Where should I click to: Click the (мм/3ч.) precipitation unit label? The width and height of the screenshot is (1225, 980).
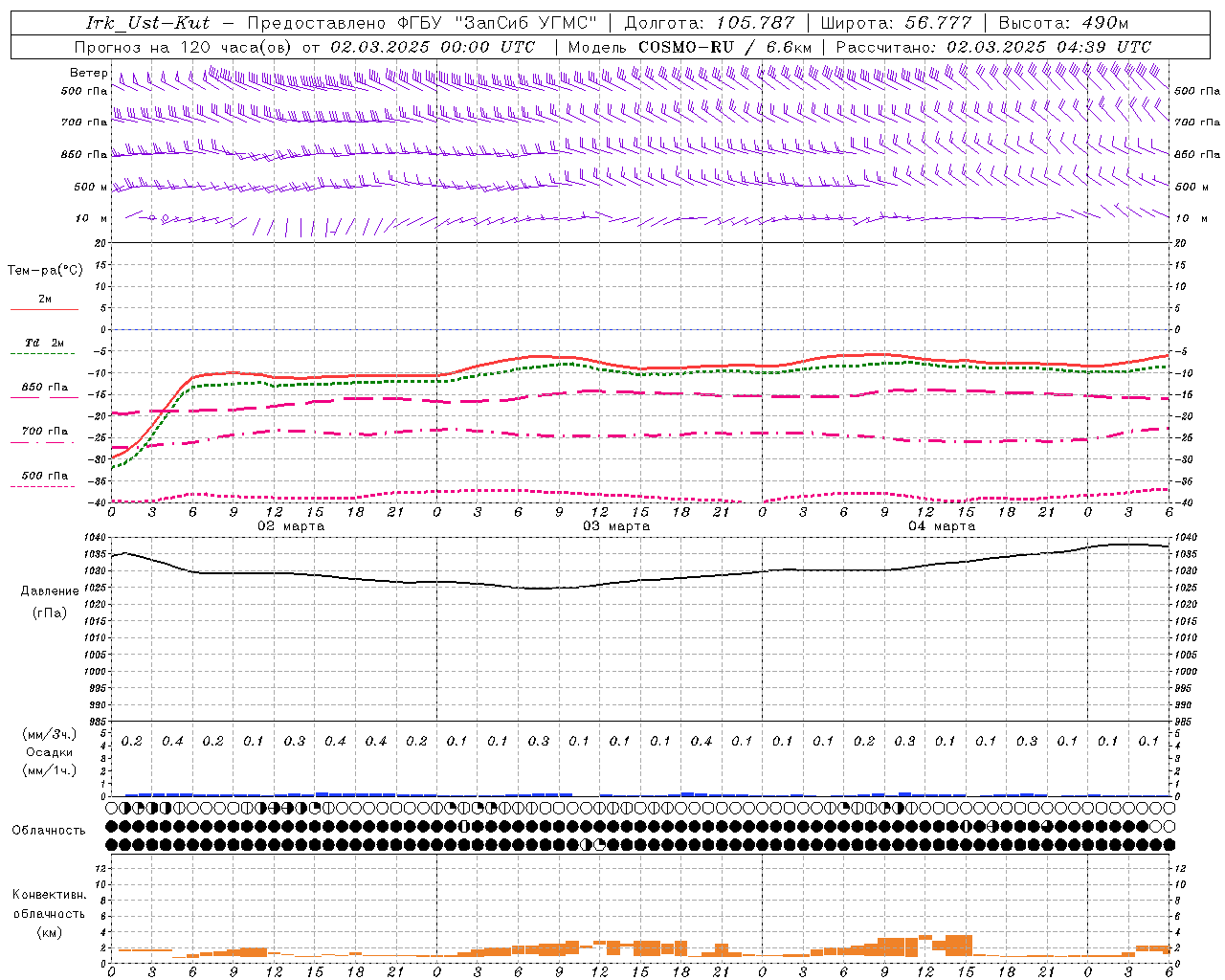tap(50, 734)
